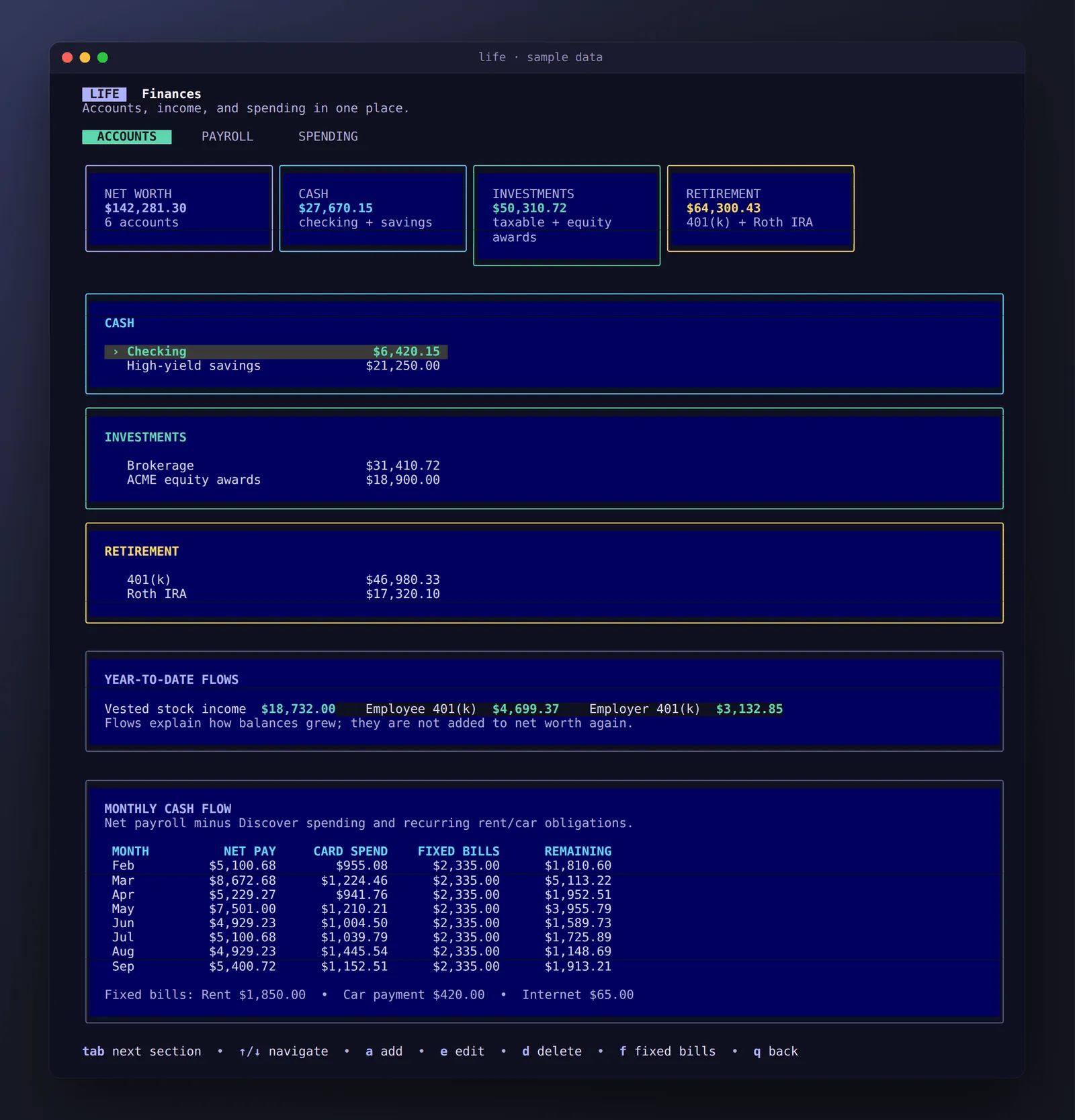Click Jul card spend $1,039.79
1075x1120 pixels.
[355, 937]
